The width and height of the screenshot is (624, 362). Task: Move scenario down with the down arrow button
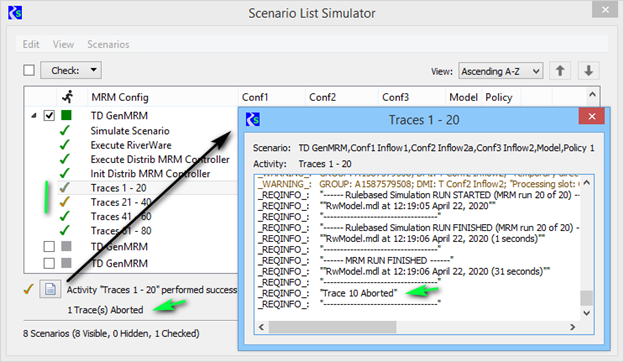(x=589, y=71)
